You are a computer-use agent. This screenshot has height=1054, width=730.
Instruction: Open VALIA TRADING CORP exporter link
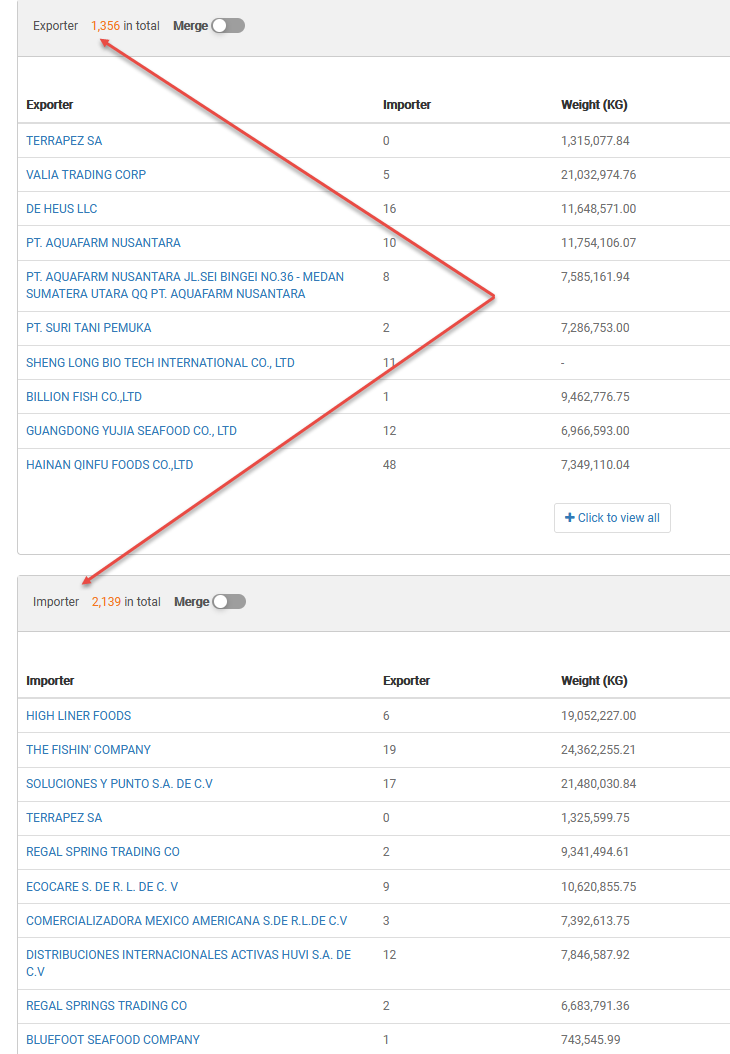point(86,175)
